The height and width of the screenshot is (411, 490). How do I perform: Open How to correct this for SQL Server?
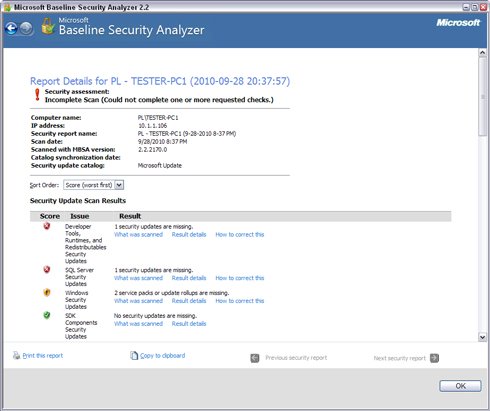click(240, 278)
